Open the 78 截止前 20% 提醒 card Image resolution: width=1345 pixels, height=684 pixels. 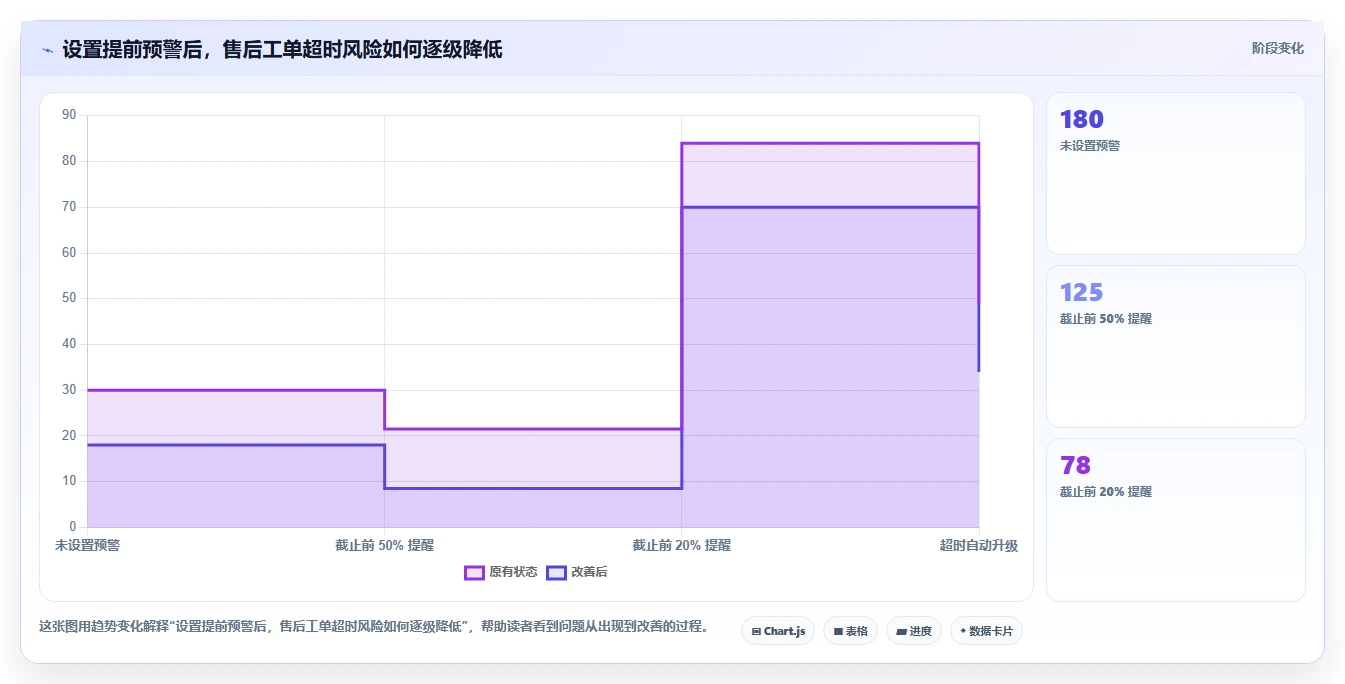1175,519
